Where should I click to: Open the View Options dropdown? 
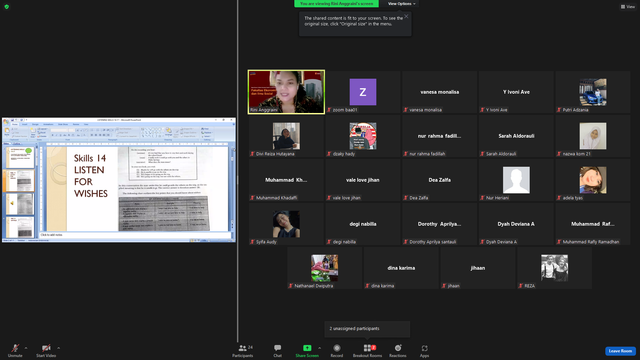402,4
